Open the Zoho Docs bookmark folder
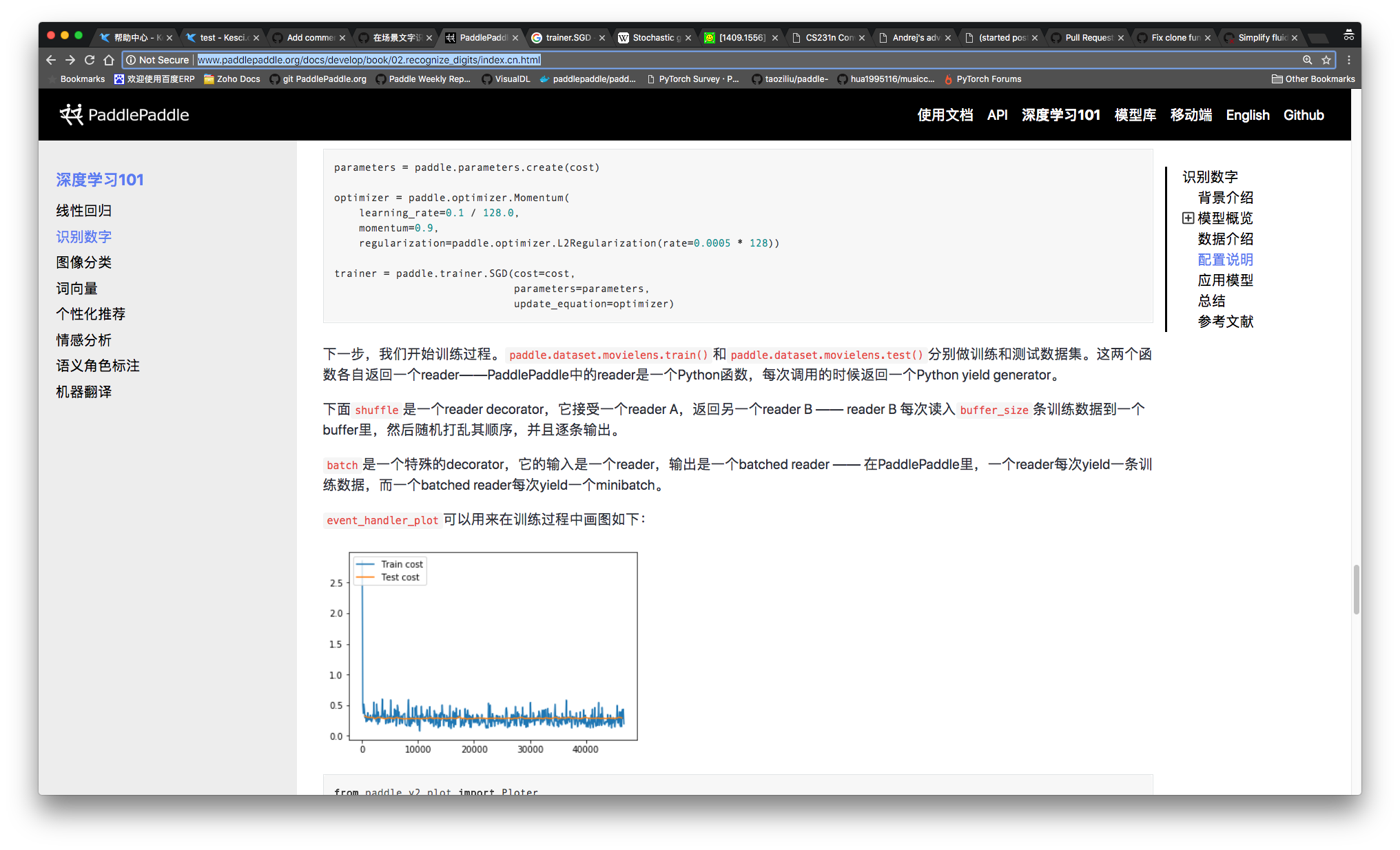The width and height of the screenshot is (1400, 850). click(x=231, y=79)
